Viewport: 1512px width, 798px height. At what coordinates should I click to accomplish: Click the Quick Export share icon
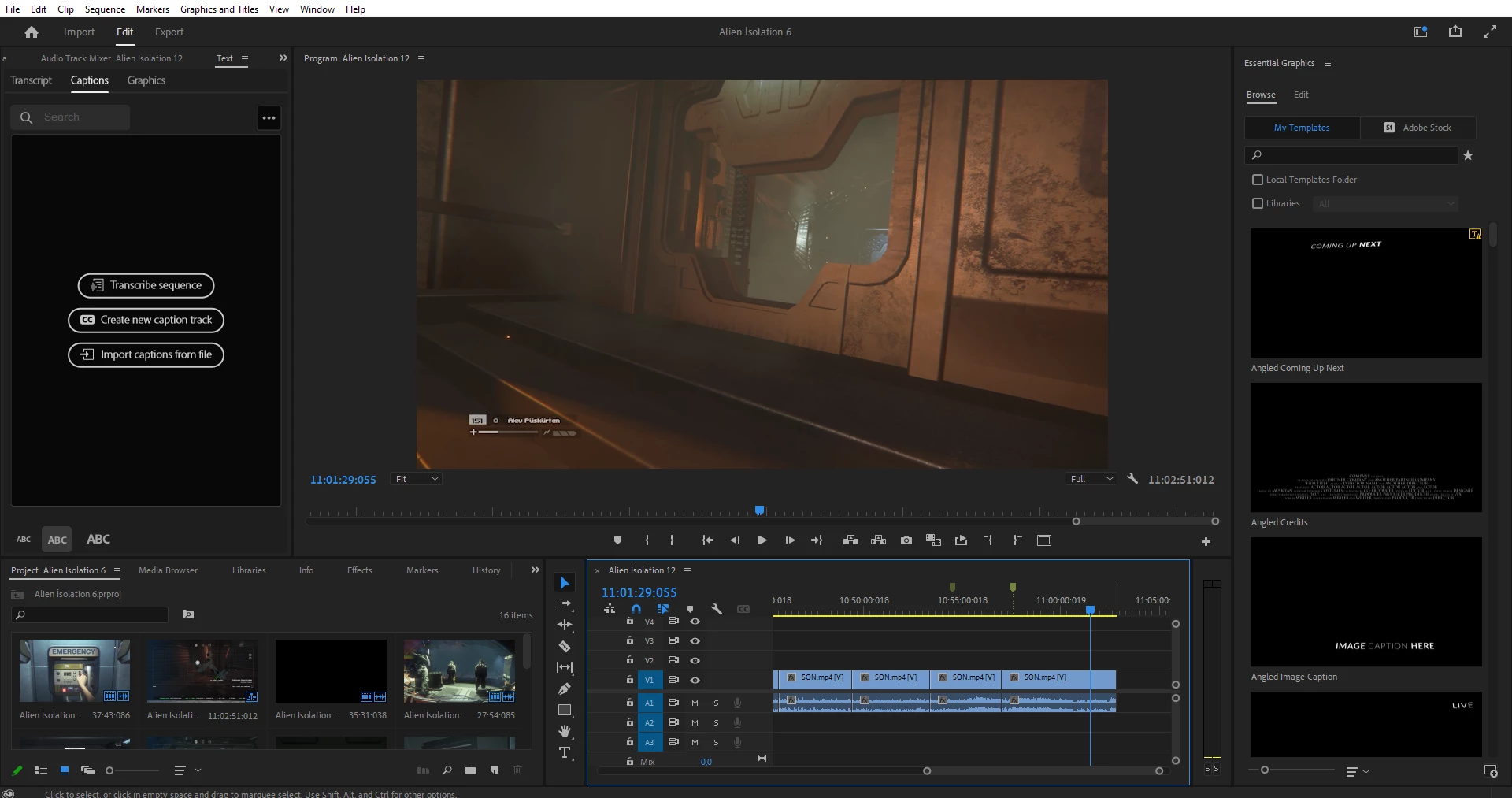pos(1455,32)
